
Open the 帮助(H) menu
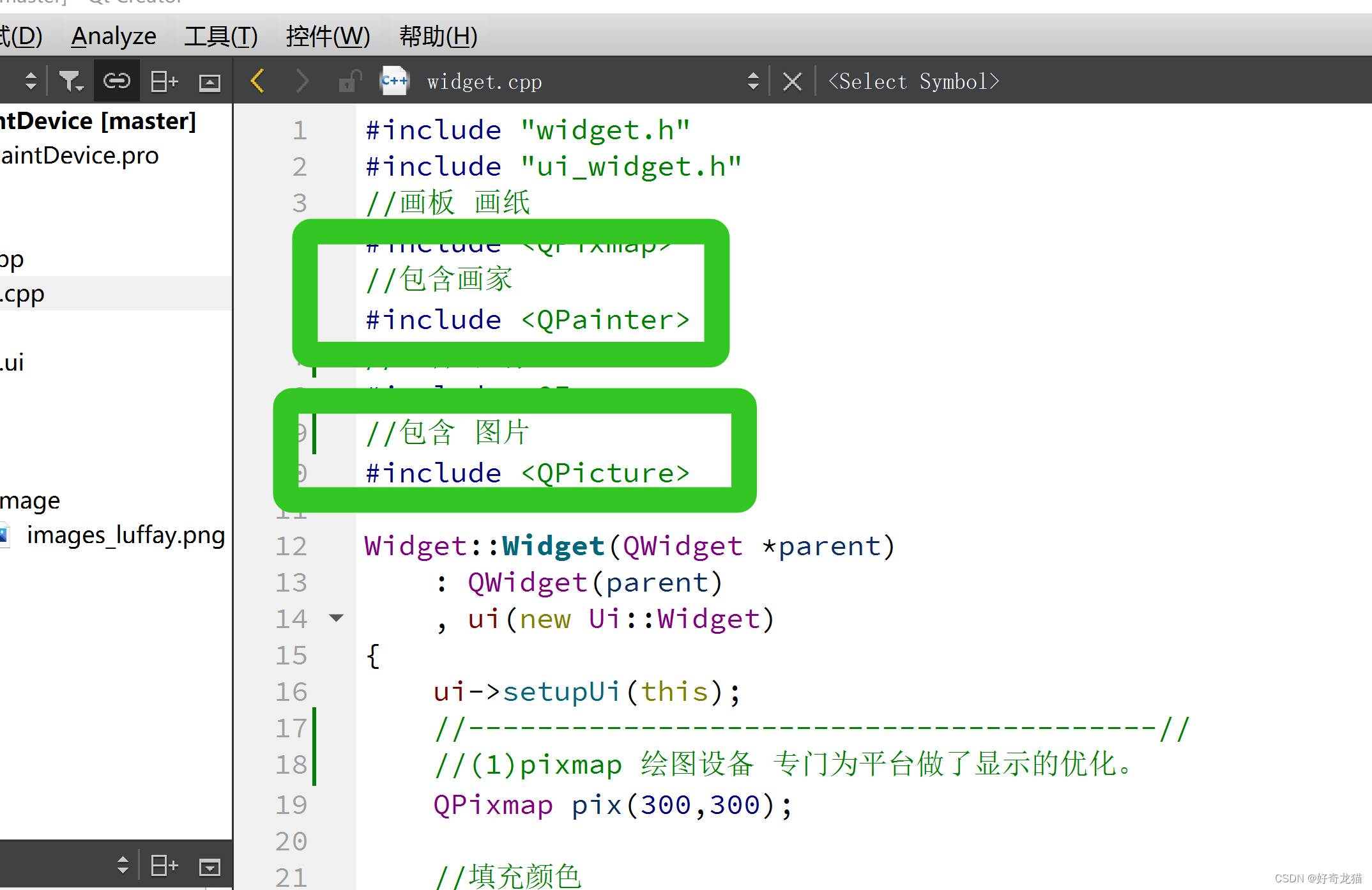coord(438,36)
